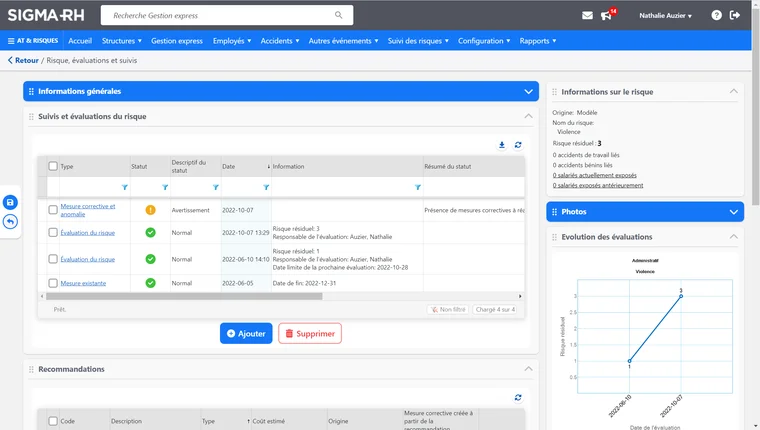Viewport: 760px width, 430px height.
Task: Click green status icon for 2022-10-07 13:29 row
Action: pyautogui.click(x=150, y=233)
